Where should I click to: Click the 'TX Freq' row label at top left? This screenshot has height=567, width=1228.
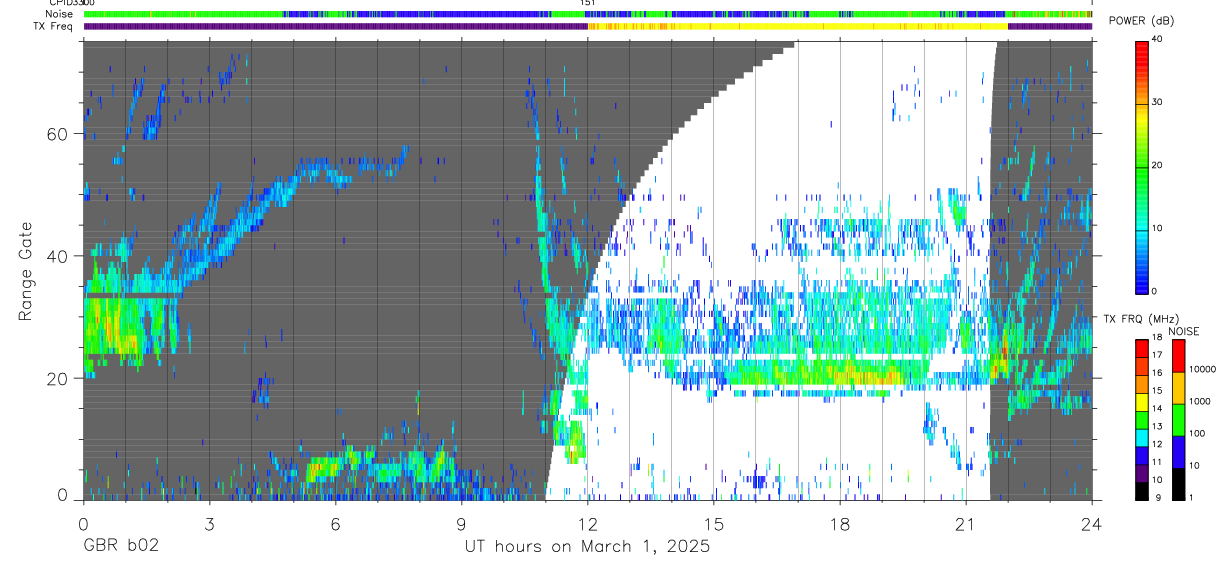(54, 26)
